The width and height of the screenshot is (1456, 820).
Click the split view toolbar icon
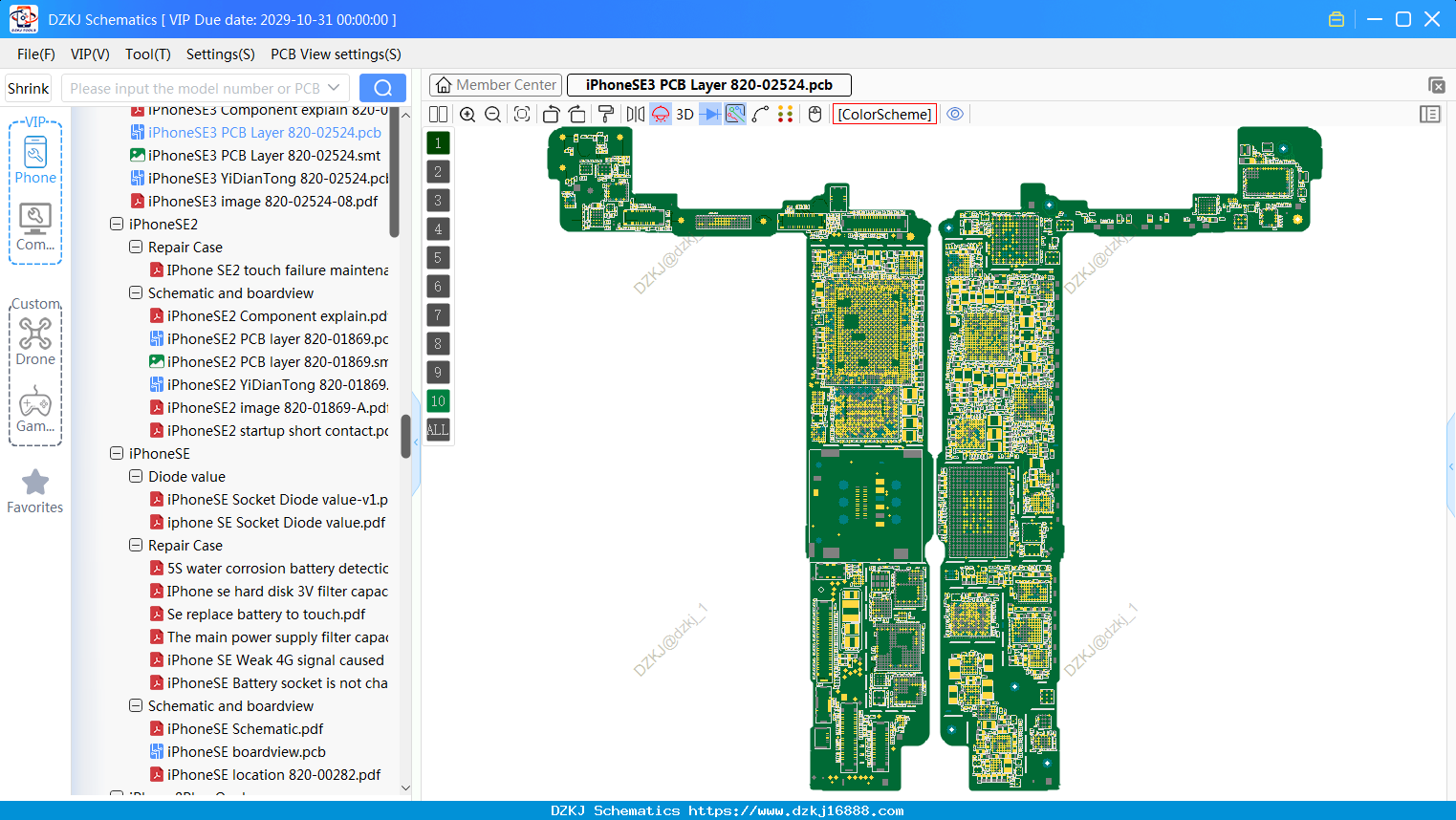(x=438, y=114)
